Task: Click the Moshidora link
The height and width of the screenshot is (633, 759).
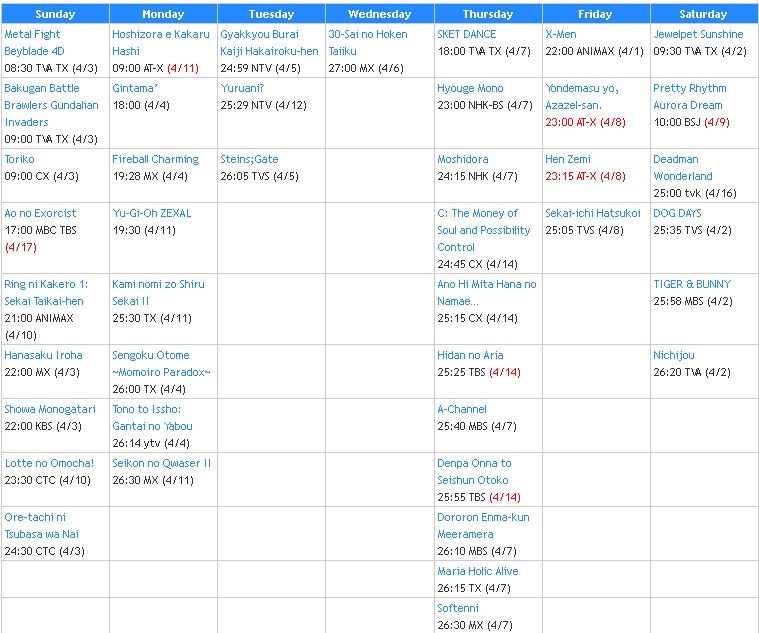Action: pos(463,159)
